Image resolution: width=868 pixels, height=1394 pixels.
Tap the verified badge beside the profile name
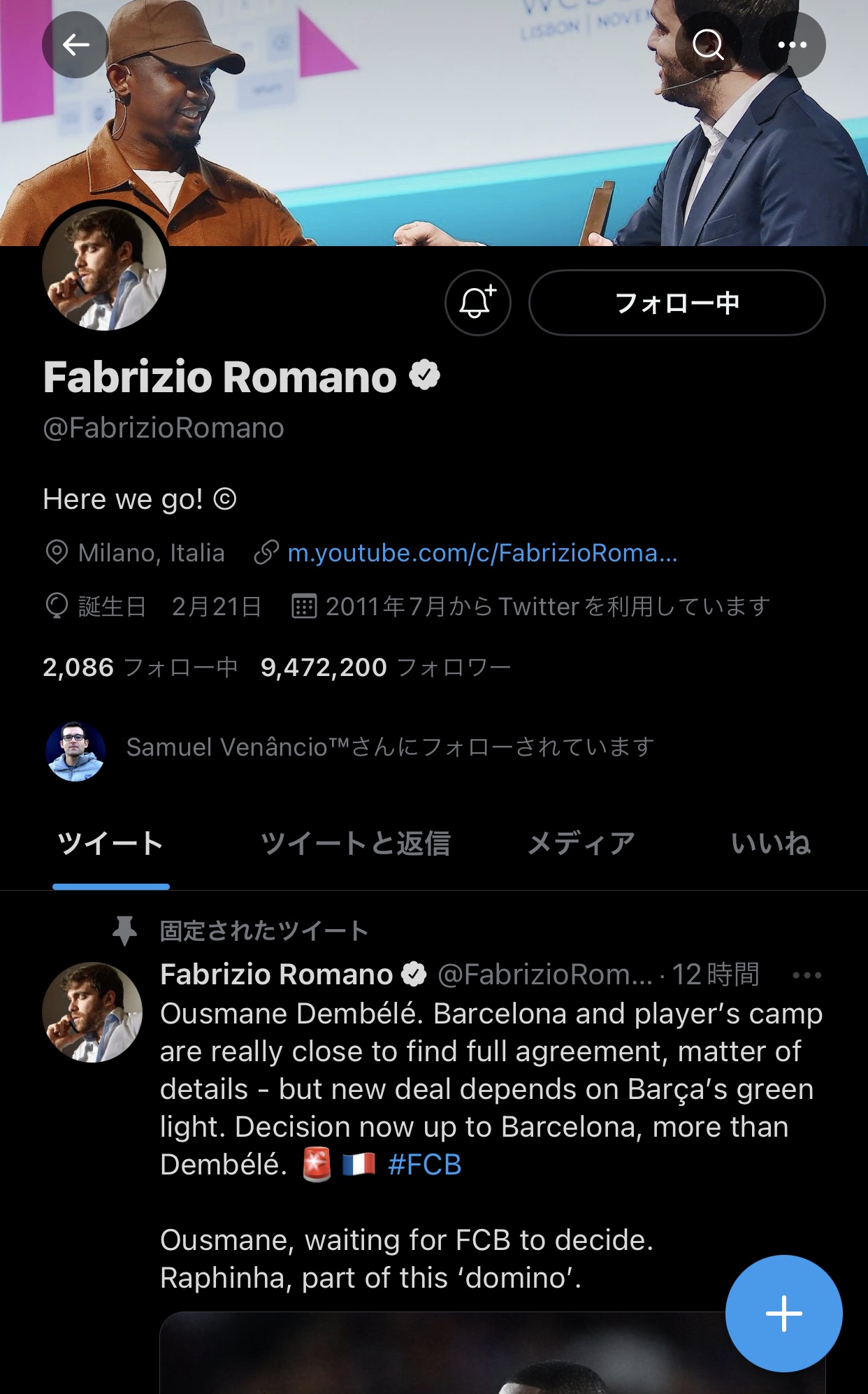tap(425, 375)
